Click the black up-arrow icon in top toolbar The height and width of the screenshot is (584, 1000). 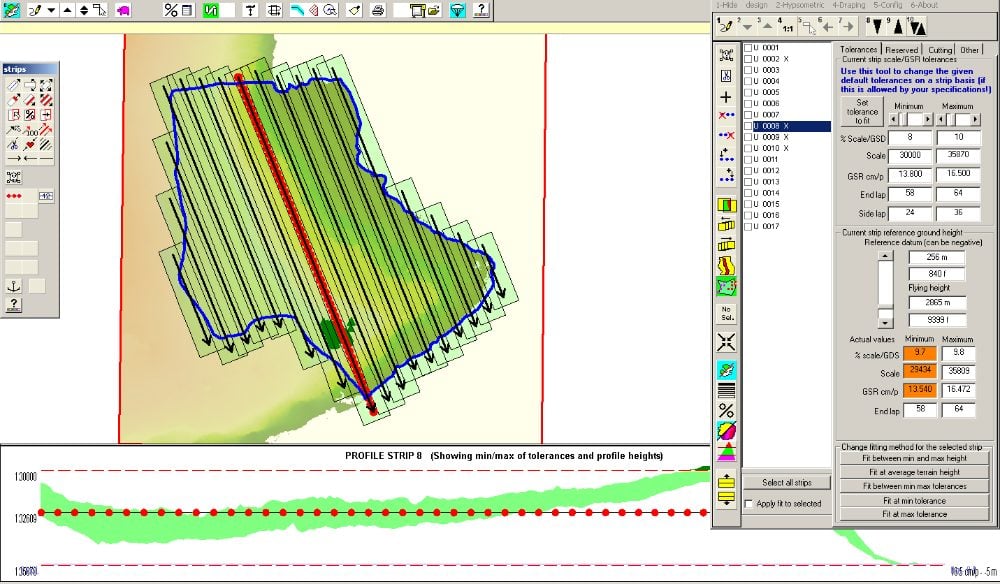pyautogui.click(x=68, y=10)
